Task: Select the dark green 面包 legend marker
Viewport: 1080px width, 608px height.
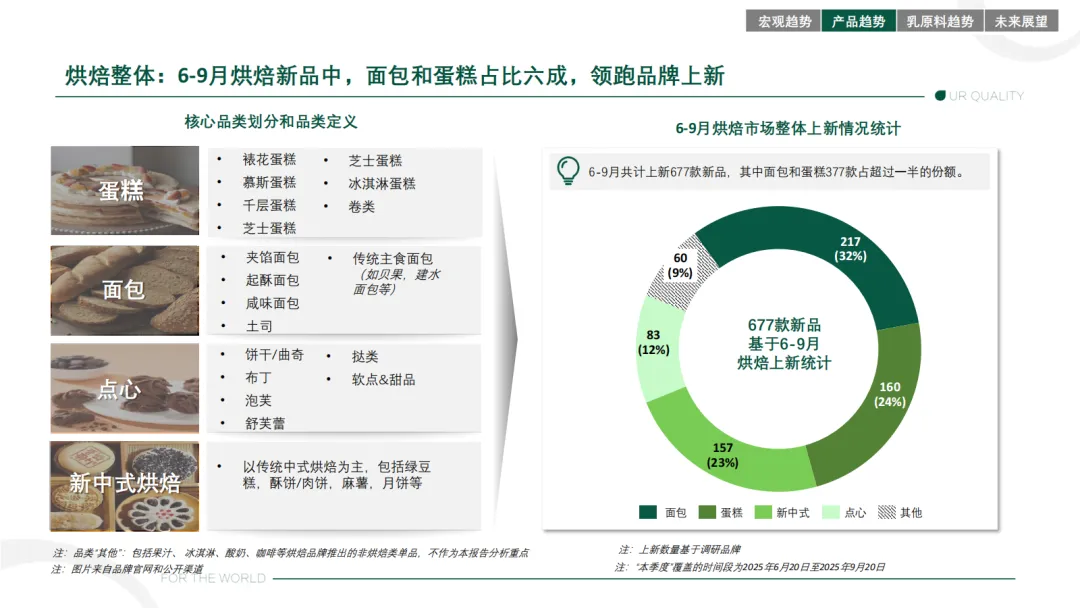Action: click(x=646, y=510)
